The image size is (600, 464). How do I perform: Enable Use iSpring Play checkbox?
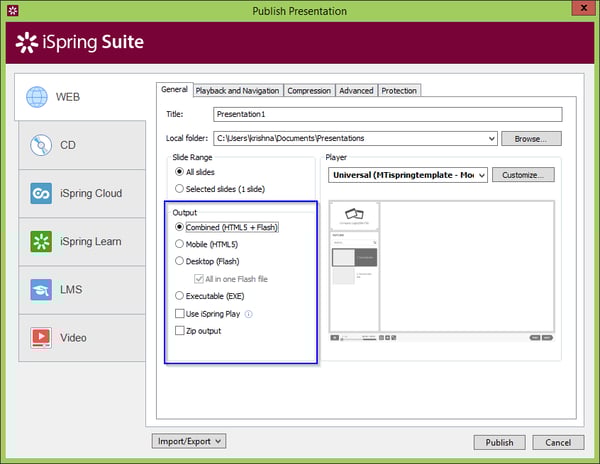pyautogui.click(x=179, y=314)
